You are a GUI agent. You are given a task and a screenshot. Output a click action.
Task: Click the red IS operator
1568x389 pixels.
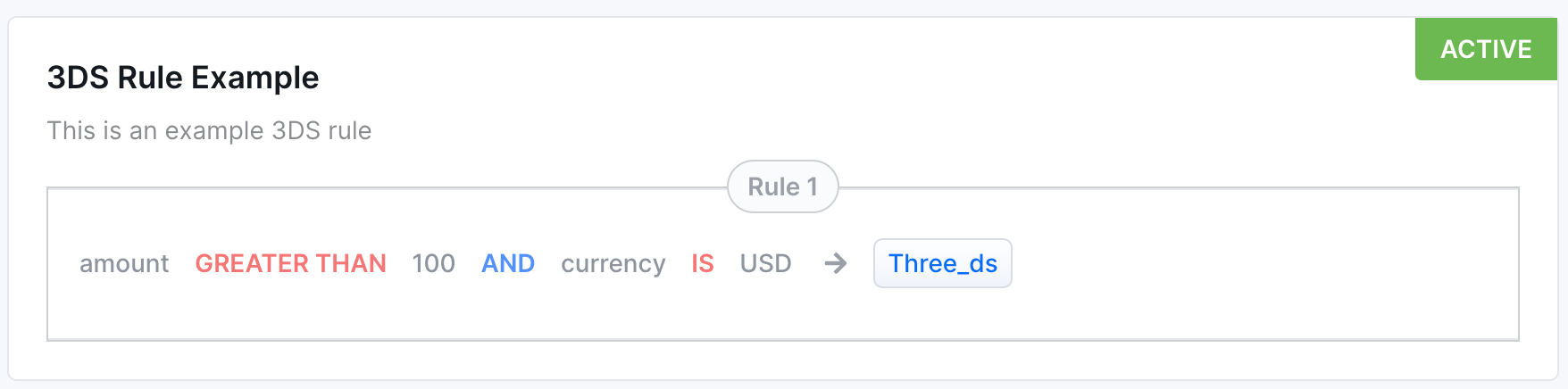[703, 263]
